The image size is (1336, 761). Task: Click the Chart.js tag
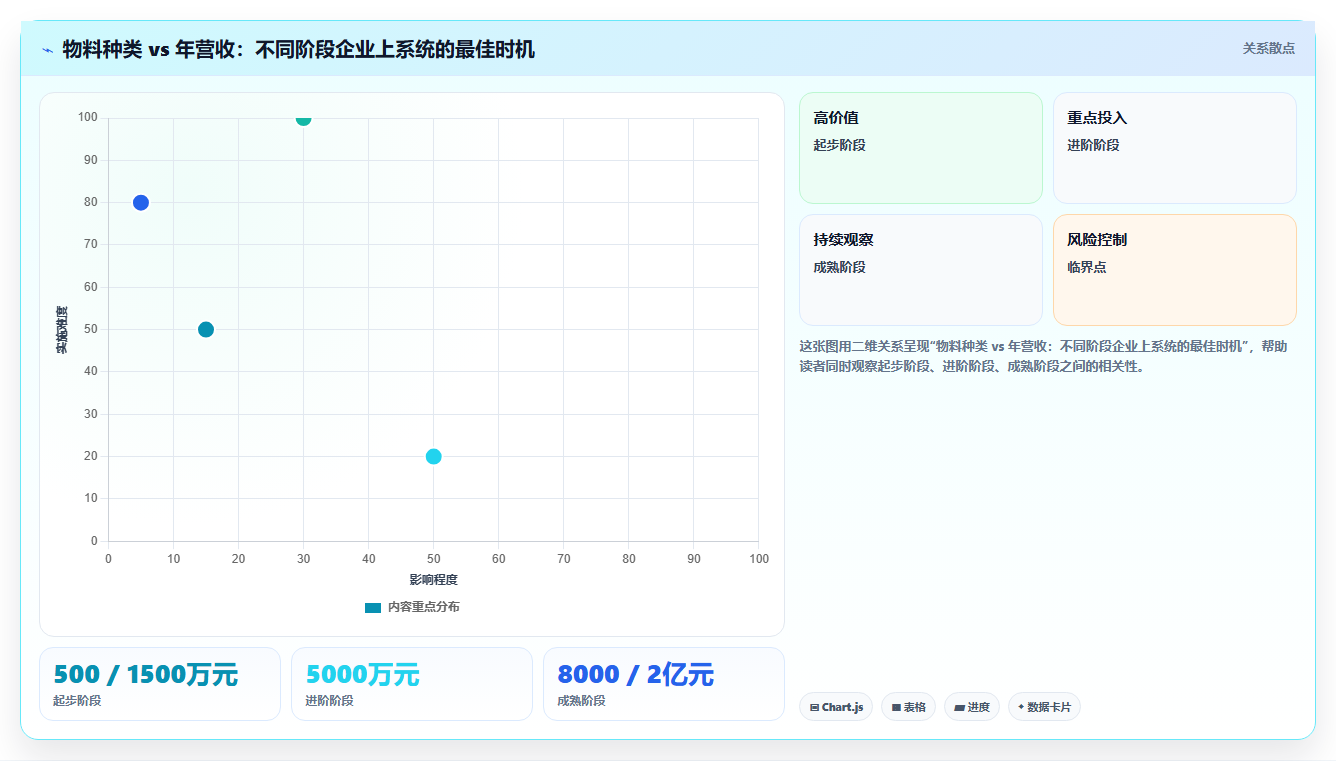click(836, 707)
